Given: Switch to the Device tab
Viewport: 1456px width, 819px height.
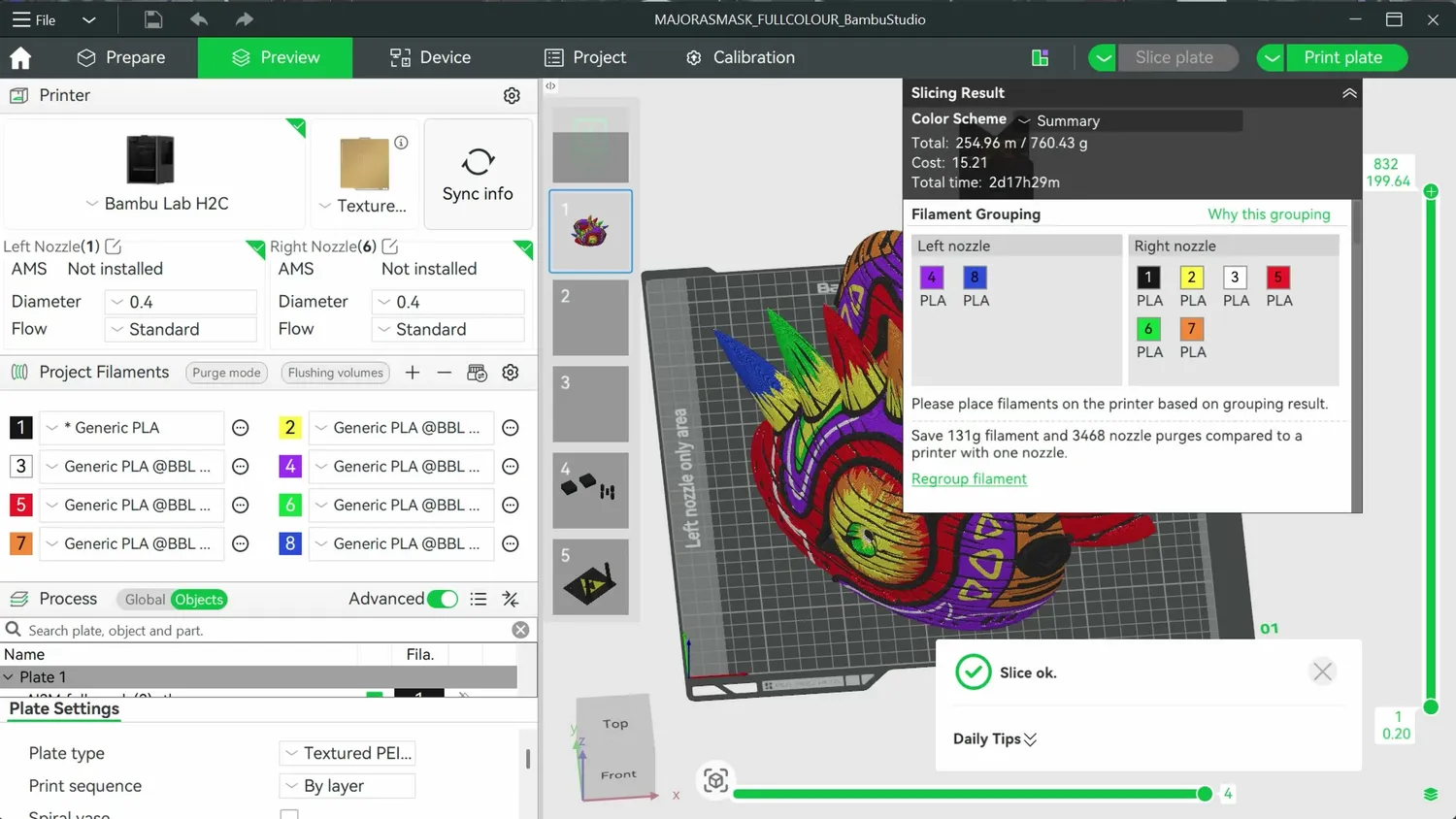Looking at the screenshot, I should 430,58.
